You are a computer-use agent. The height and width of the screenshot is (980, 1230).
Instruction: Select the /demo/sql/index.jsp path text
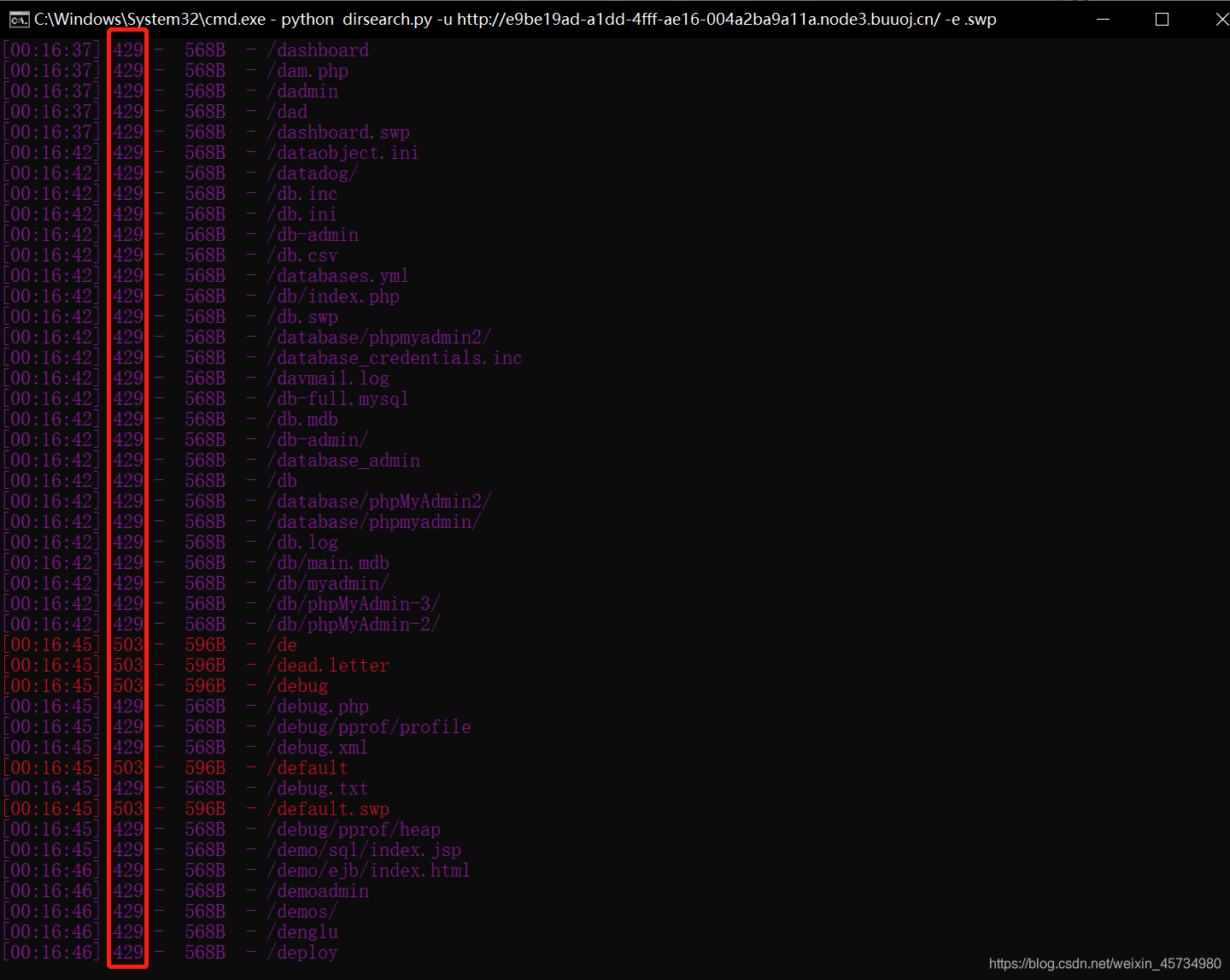pos(364,850)
